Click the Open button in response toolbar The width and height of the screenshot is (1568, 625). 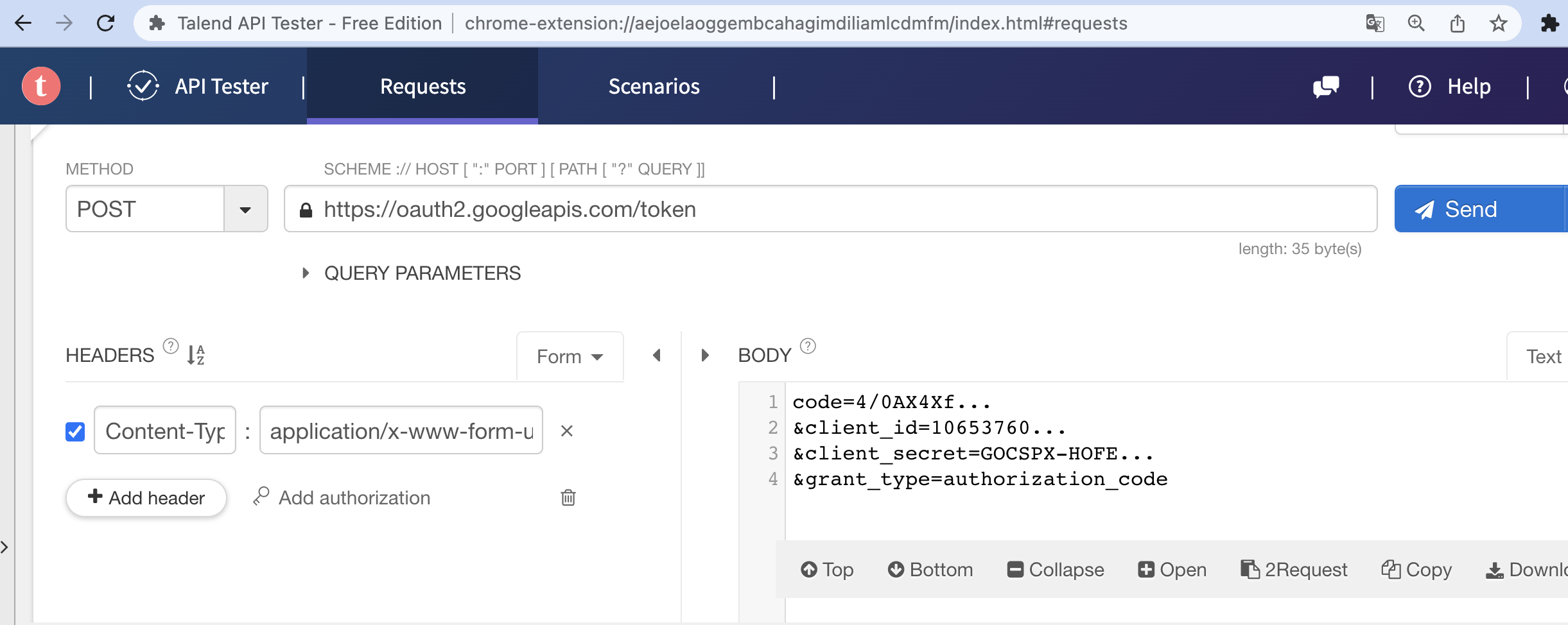click(1172, 569)
